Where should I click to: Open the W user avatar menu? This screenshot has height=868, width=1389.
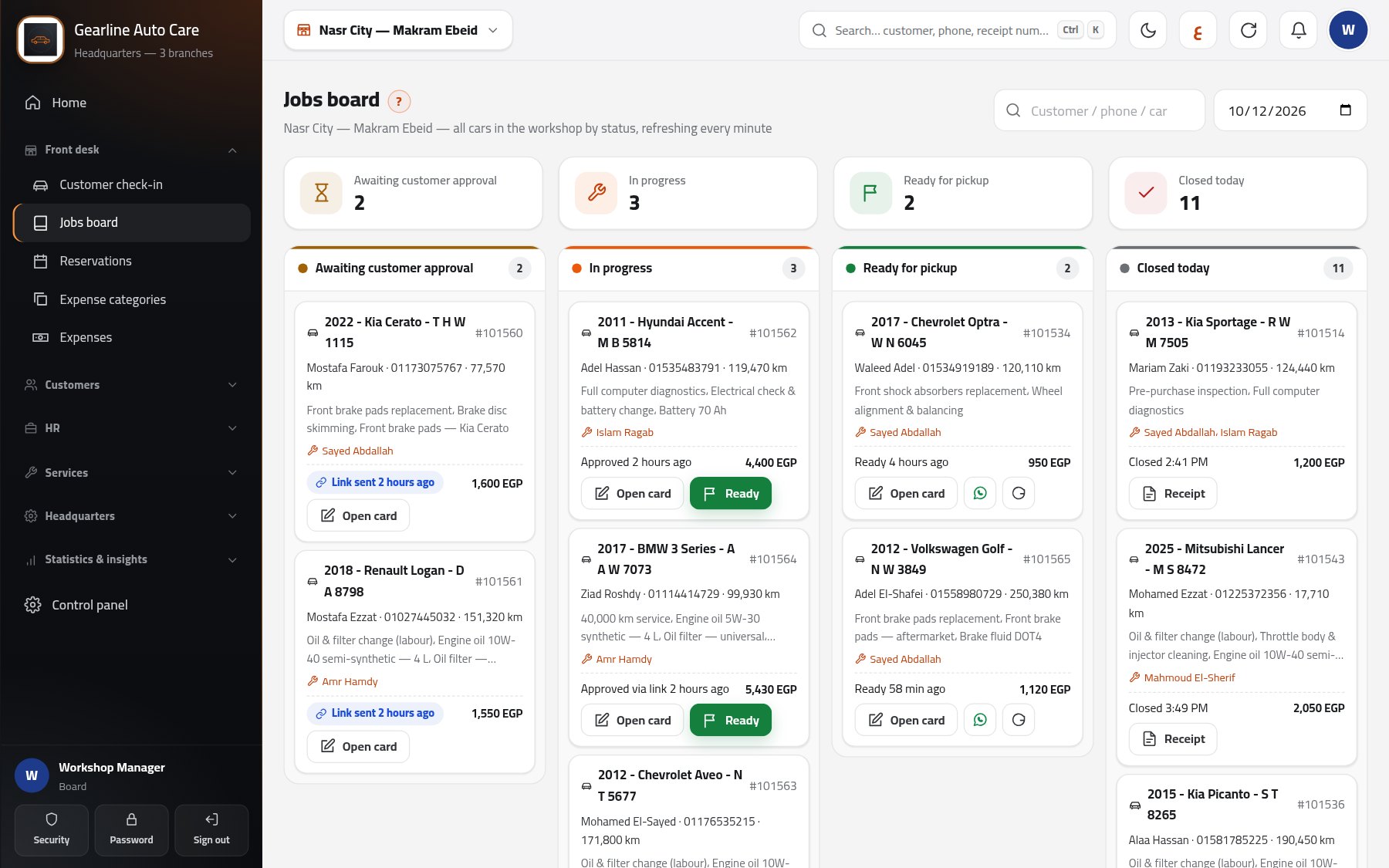click(1348, 30)
